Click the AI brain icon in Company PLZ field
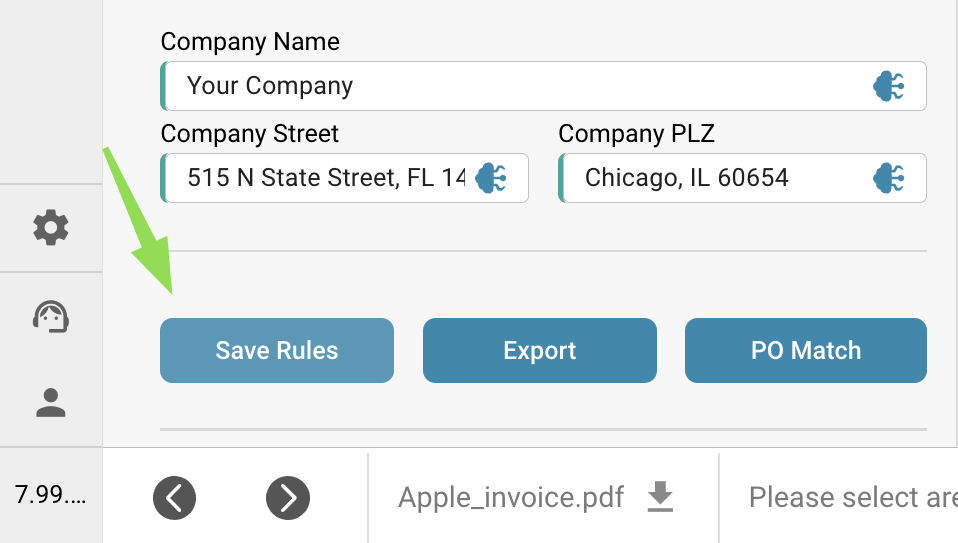The height and width of the screenshot is (543, 958). tap(889, 178)
